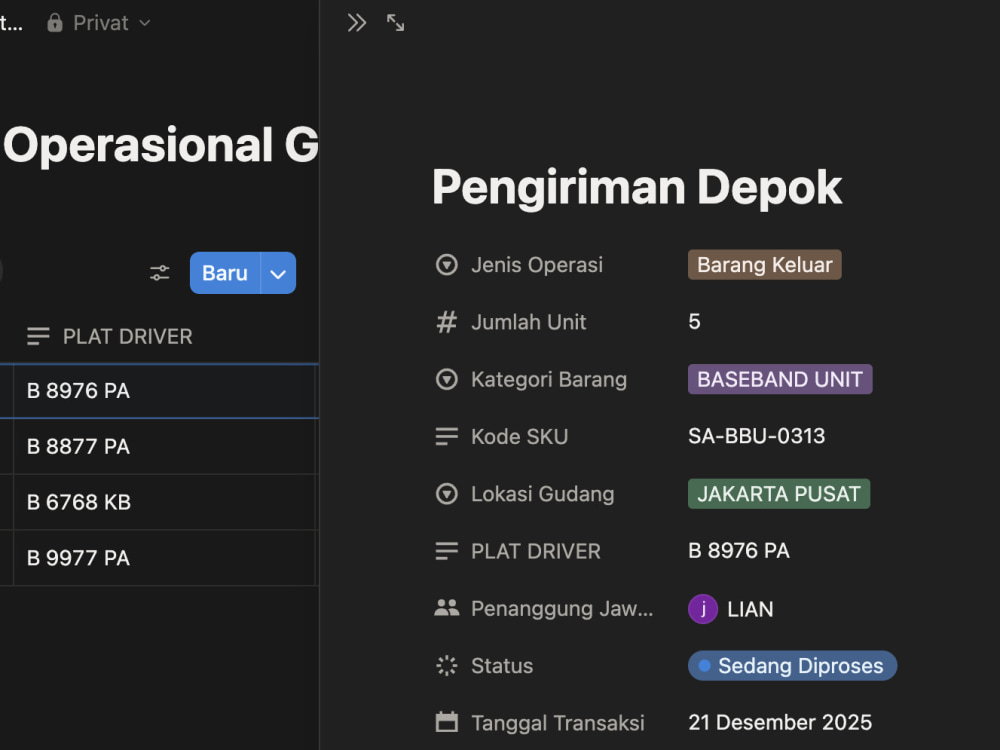1000x750 pixels.
Task: Open the Jenis Operasi property label
Action: 536,265
